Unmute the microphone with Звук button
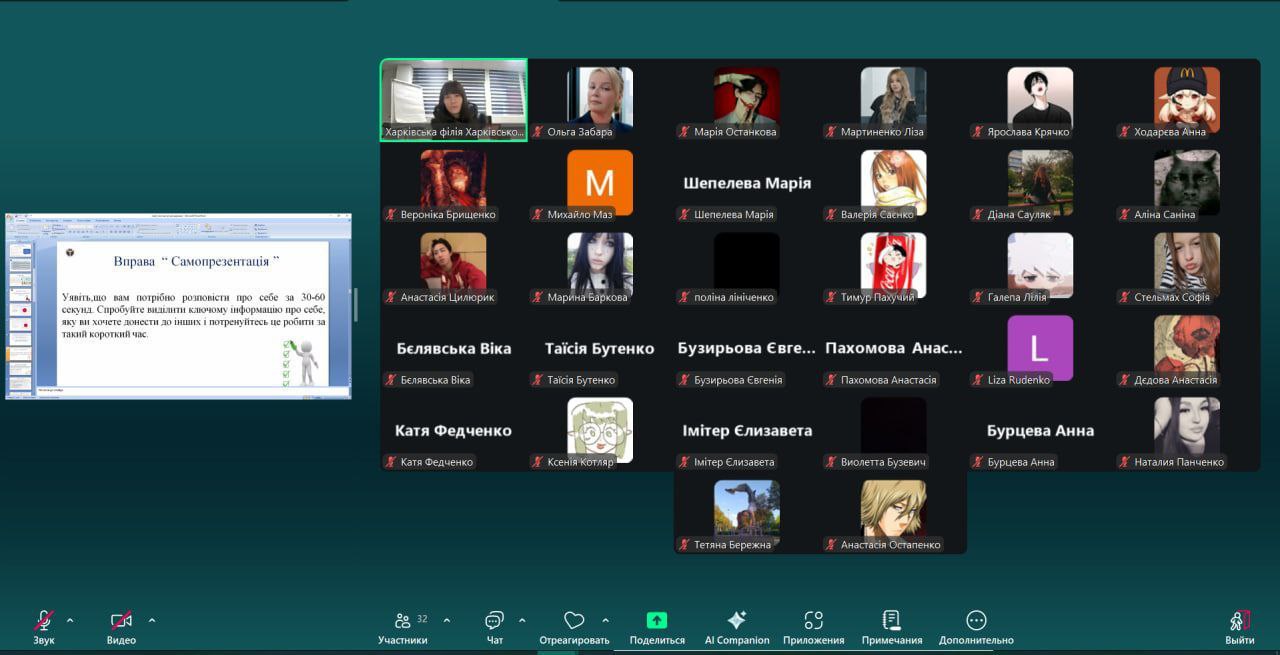The width and height of the screenshot is (1280, 655). 44,621
